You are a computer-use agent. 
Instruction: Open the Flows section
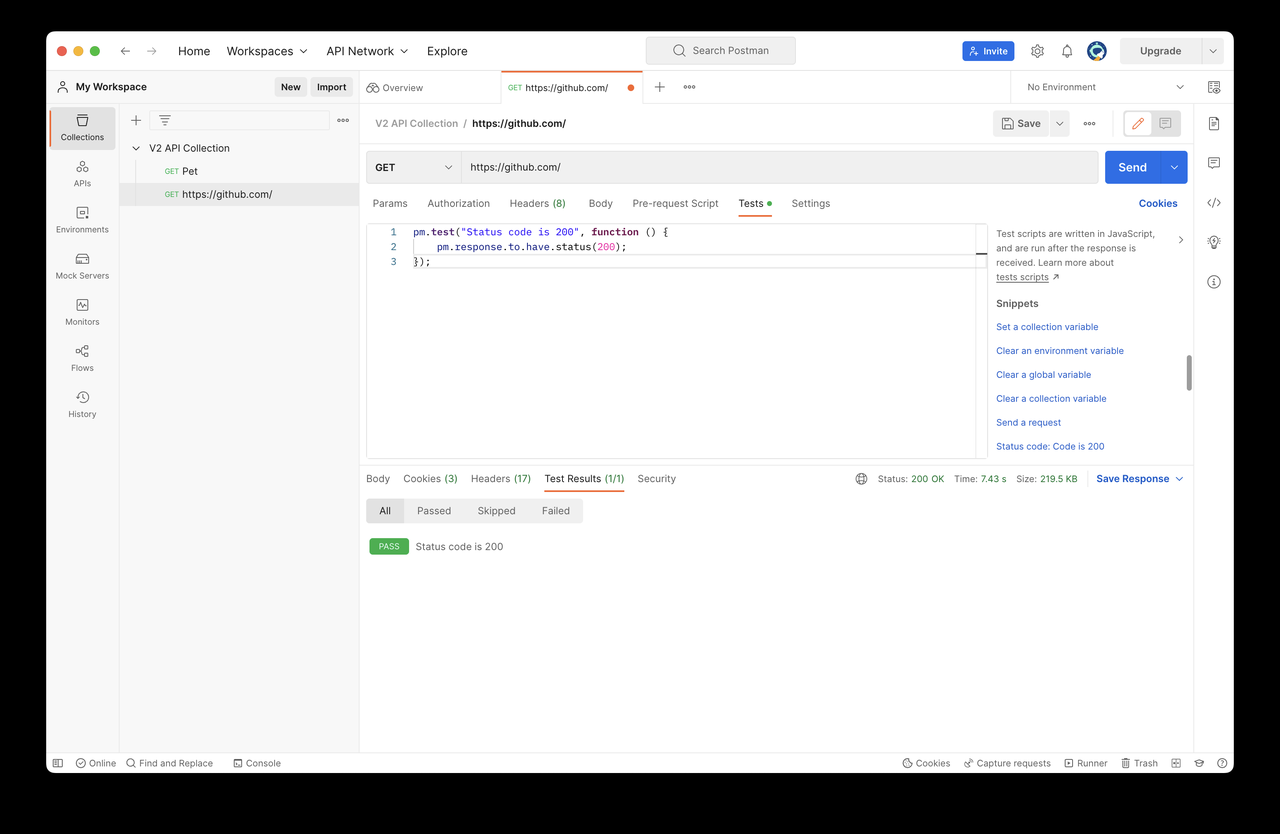pyautogui.click(x=82, y=358)
